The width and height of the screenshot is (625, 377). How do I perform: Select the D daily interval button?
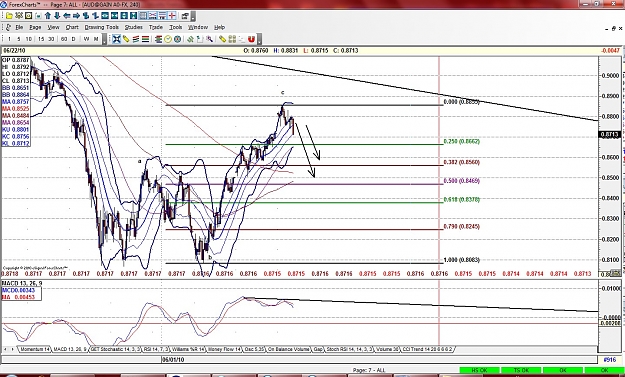coord(73,39)
